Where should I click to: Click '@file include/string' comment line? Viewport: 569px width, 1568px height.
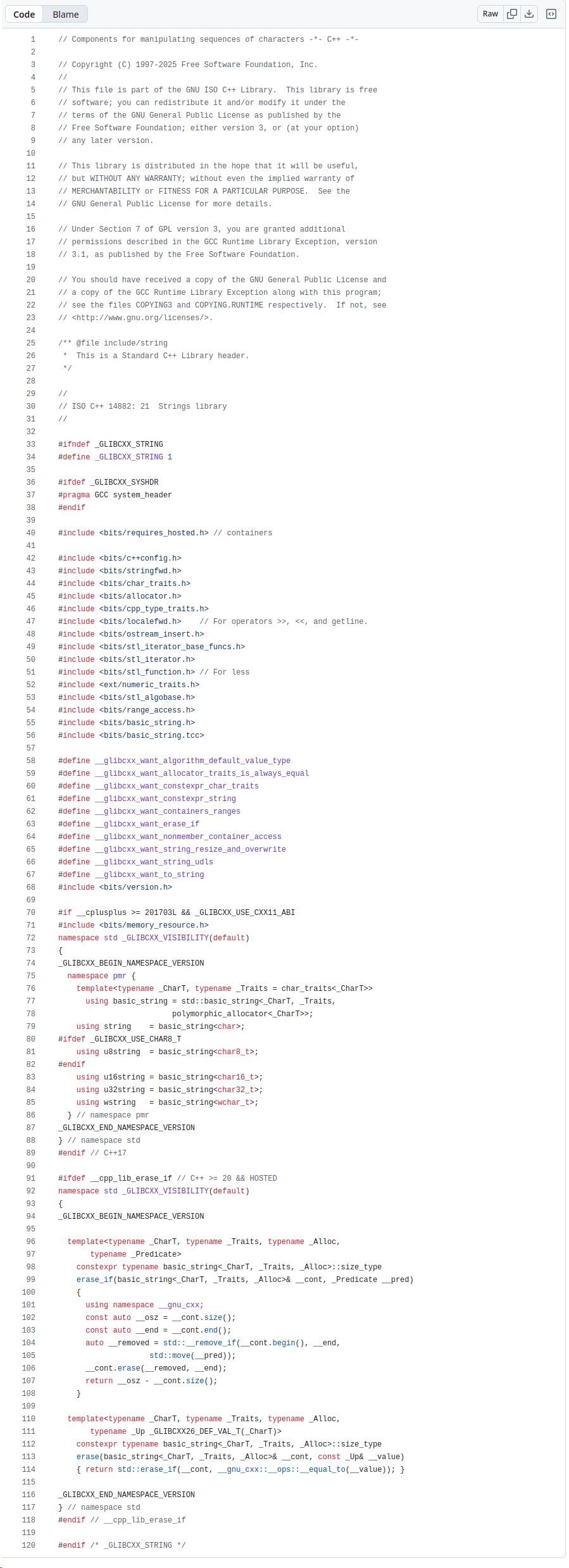point(113,343)
